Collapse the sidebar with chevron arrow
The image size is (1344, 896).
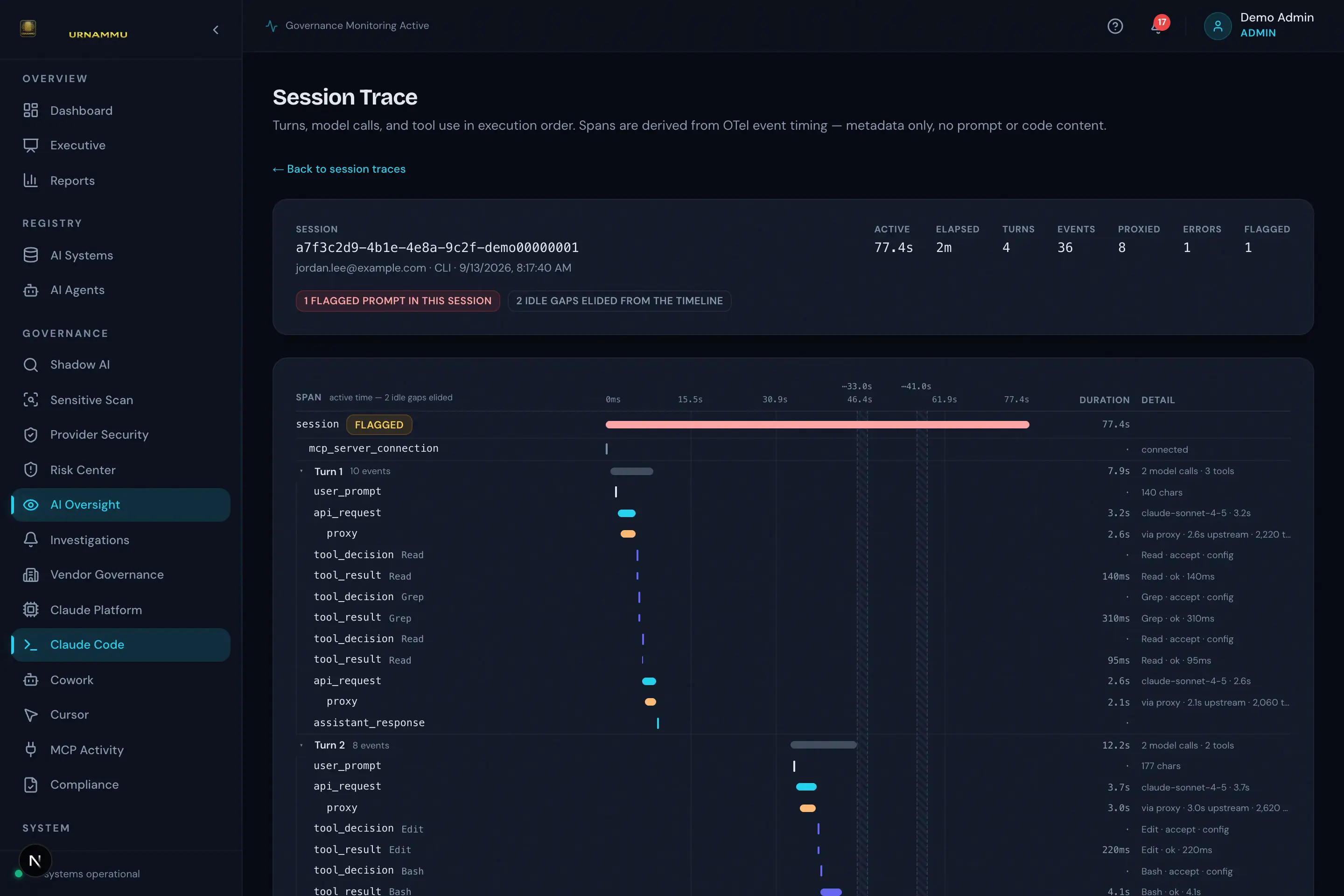(216, 30)
